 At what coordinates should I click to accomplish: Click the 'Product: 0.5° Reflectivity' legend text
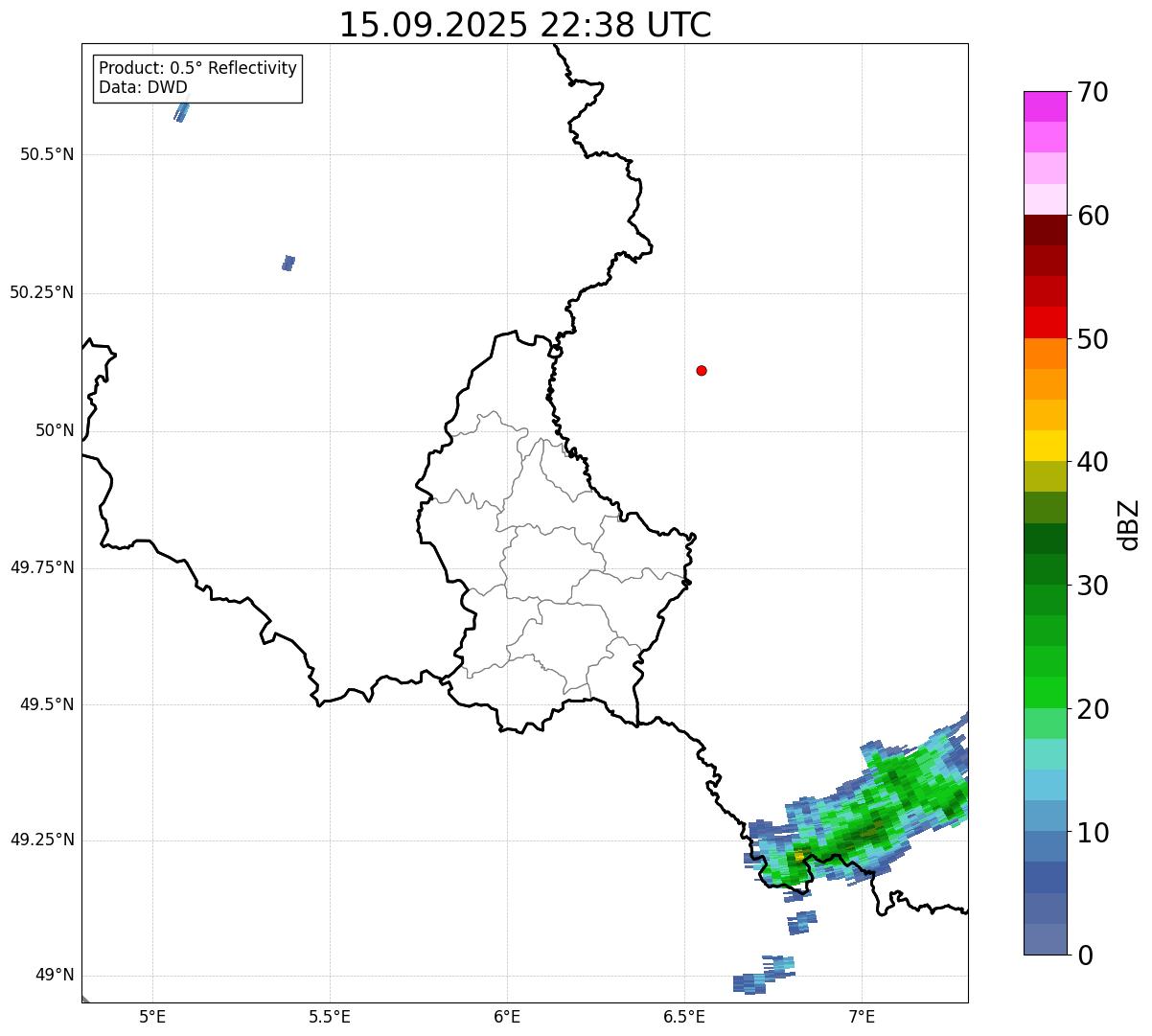pyautogui.click(x=197, y=69)
